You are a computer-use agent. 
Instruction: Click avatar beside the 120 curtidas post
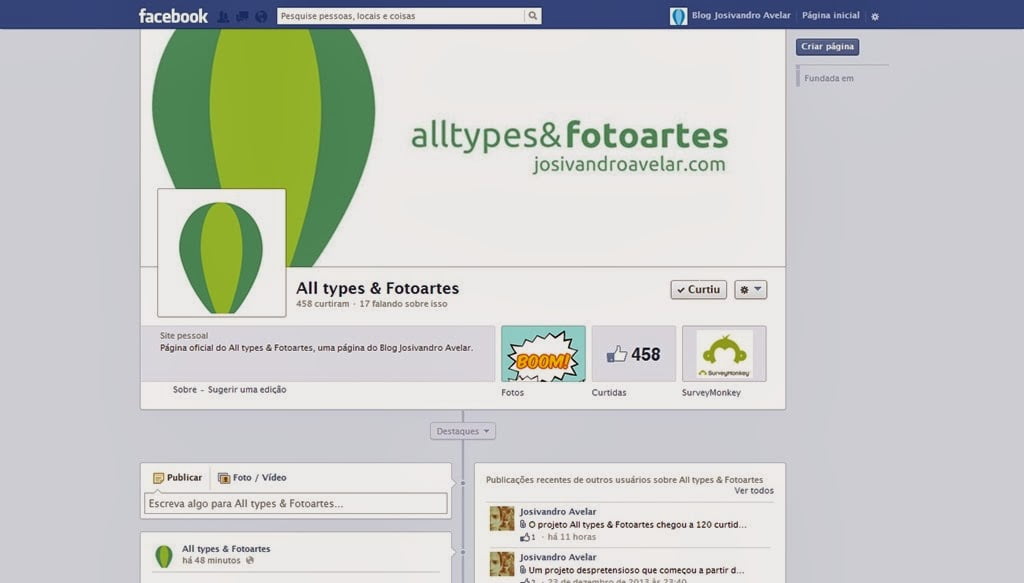click(x=502, y=518)
